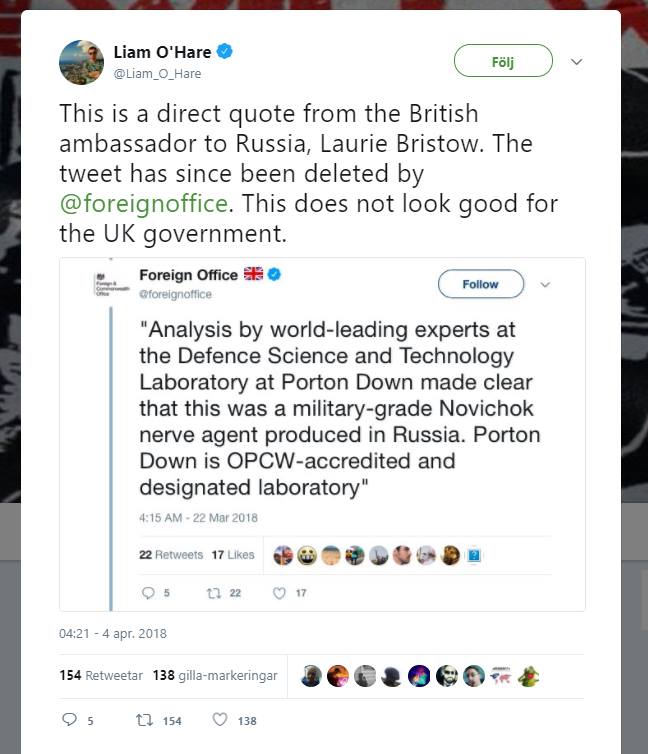
Task: Open Liam O'Hare's profile picture
Action: (83, 62)
